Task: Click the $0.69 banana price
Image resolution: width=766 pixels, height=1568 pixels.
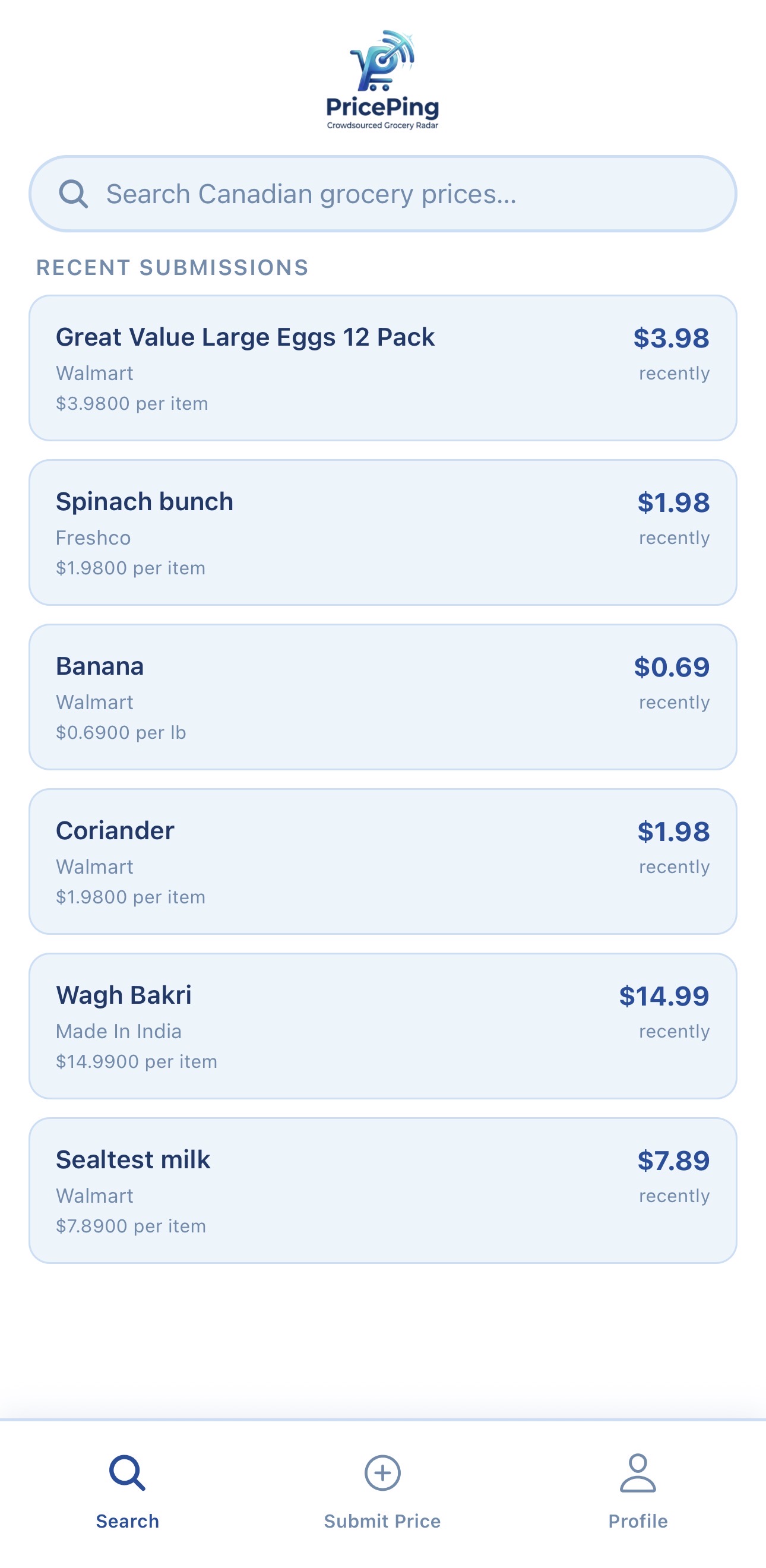Action: tap(672, 667)
